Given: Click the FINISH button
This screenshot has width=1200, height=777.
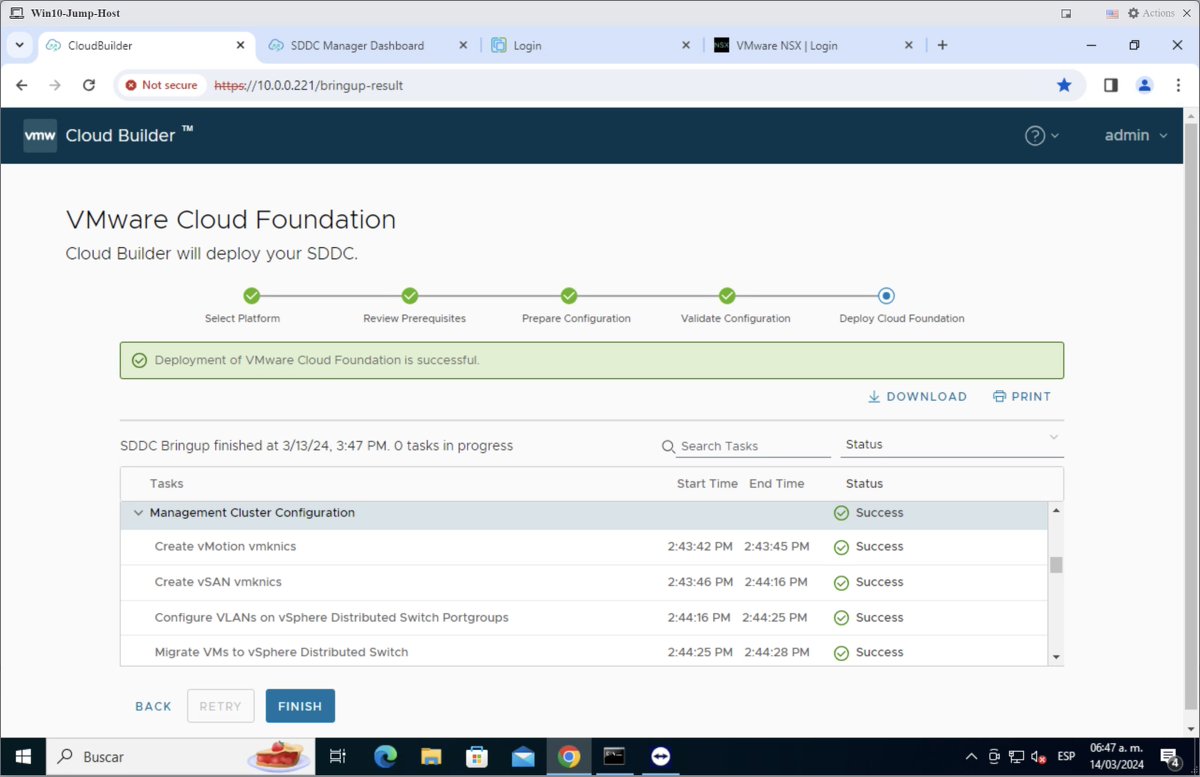Looking at the screenshot, I should 300,706.
